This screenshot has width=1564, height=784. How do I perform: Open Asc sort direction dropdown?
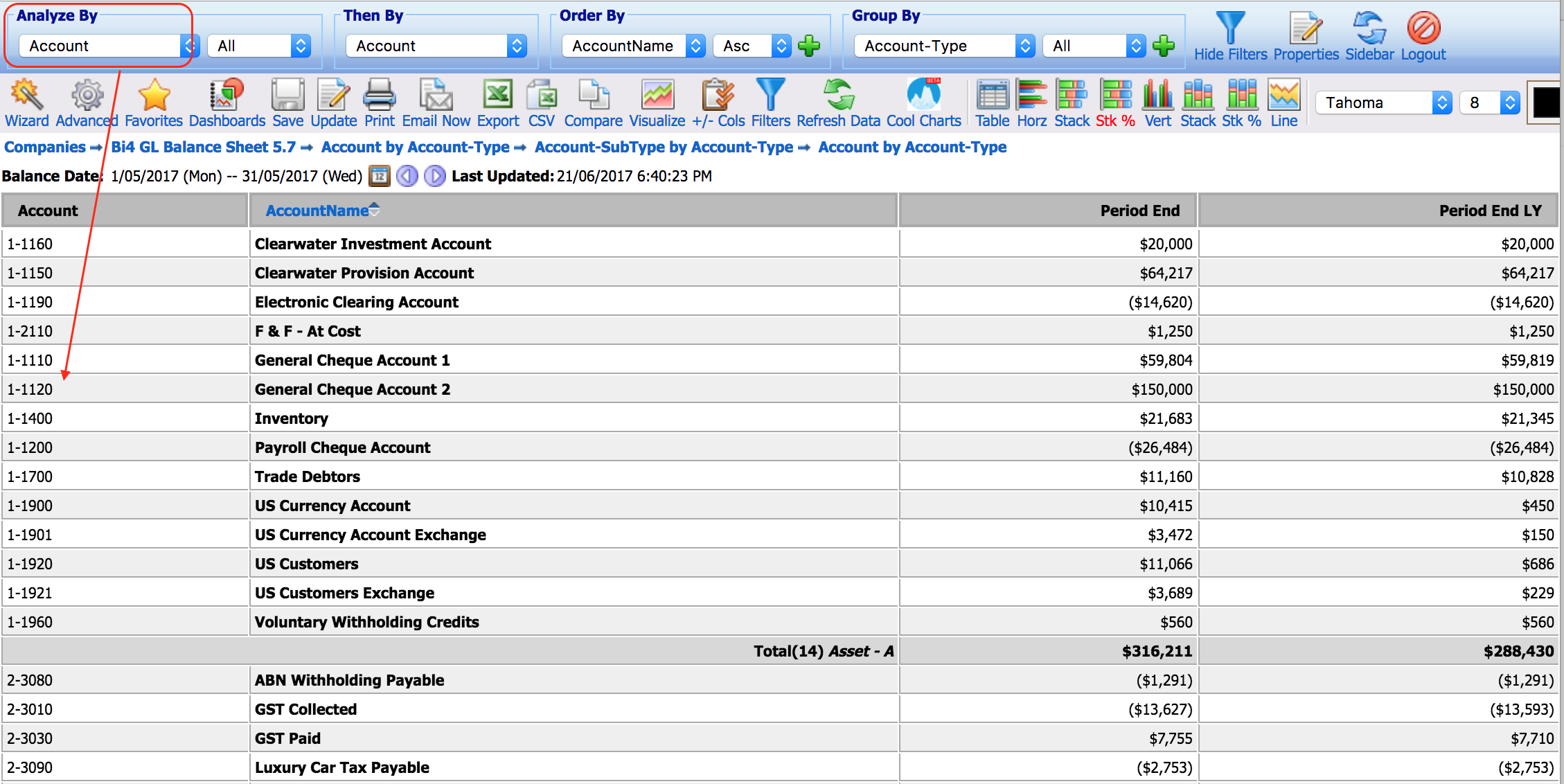(x=752, y=46)
